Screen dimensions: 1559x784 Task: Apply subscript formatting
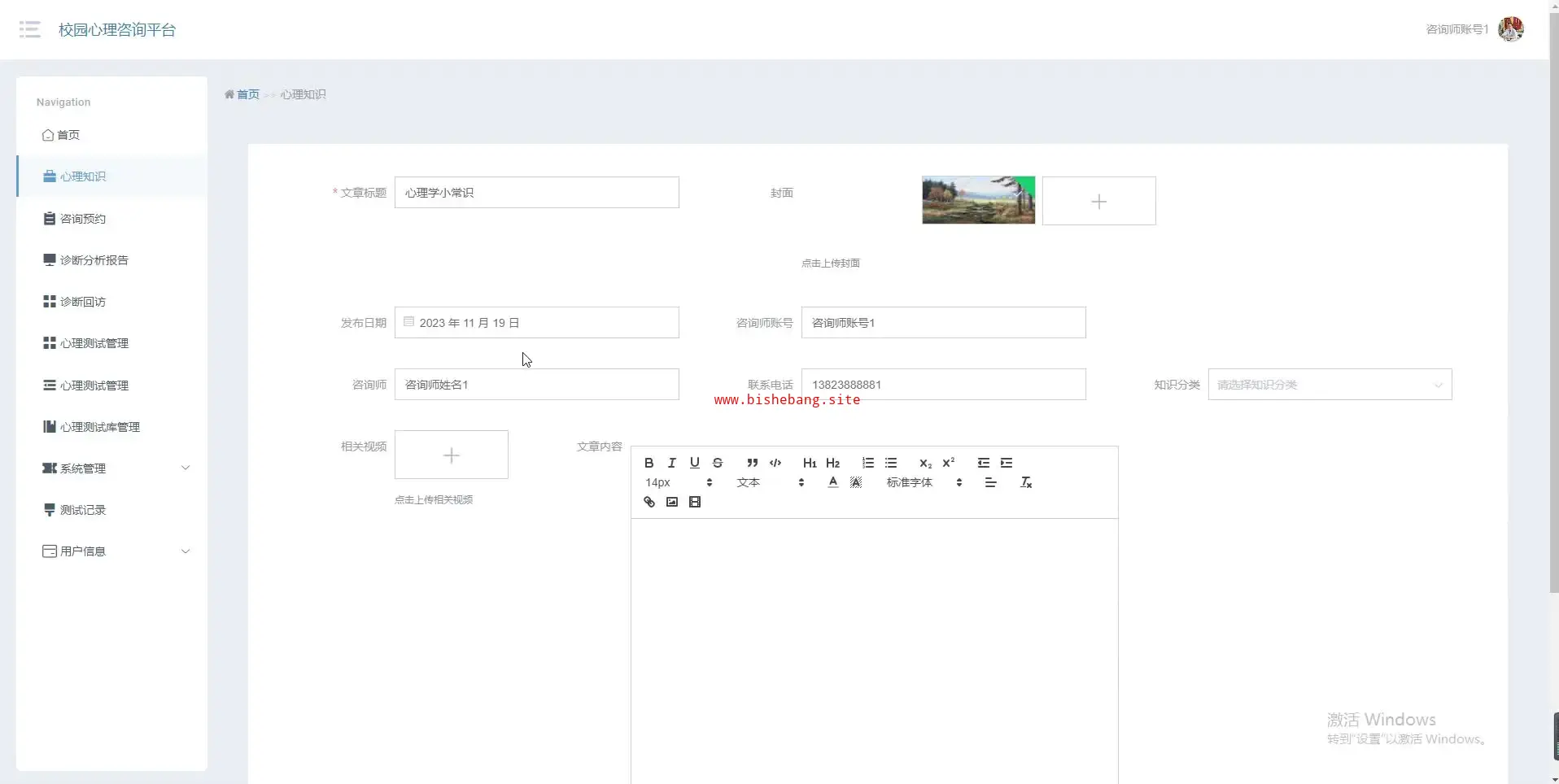[925, 463]
